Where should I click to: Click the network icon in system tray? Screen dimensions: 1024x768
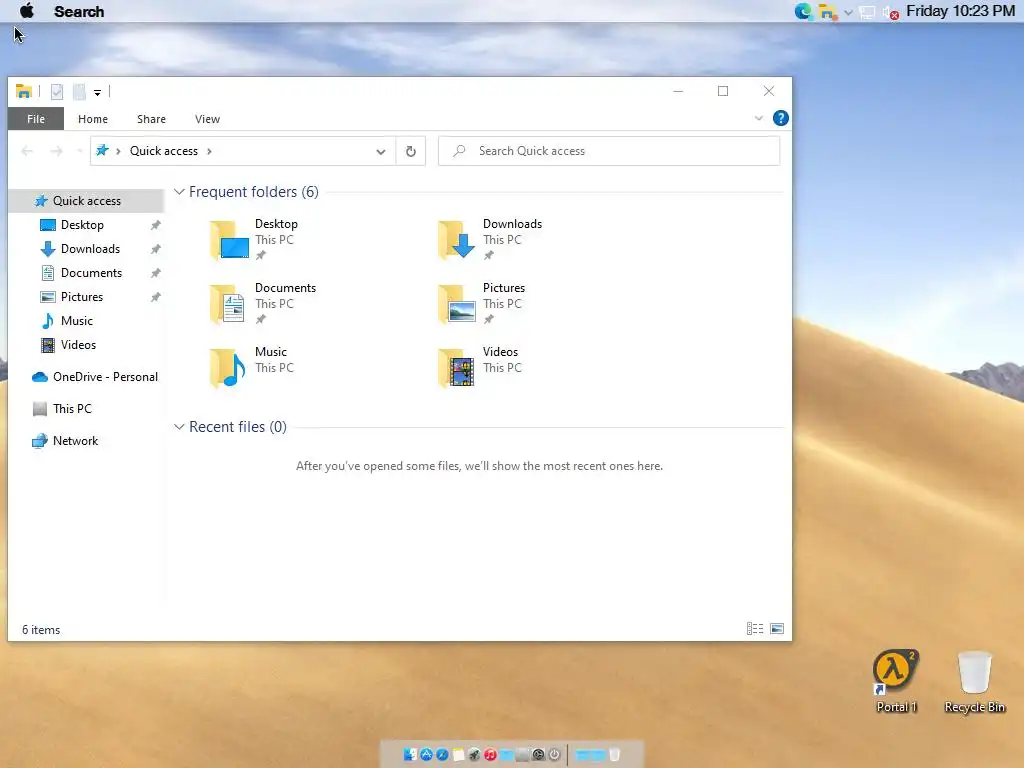point(867,12)
